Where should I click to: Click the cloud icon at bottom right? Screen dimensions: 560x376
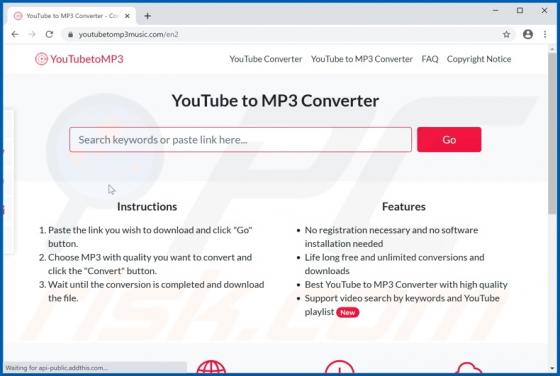point(469,368)
